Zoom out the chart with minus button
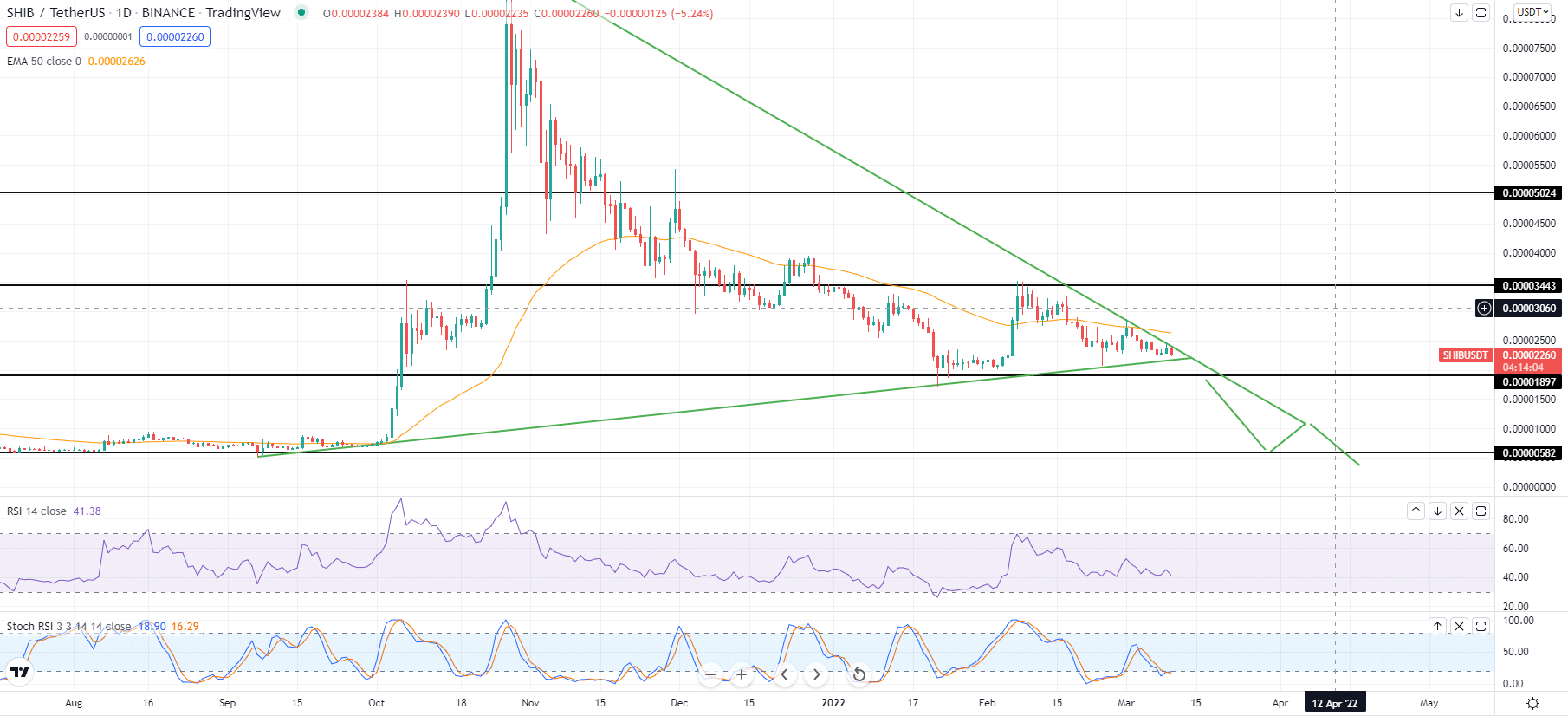The width and height of the screenshot is (1568, 716). [x=710, y=674]
